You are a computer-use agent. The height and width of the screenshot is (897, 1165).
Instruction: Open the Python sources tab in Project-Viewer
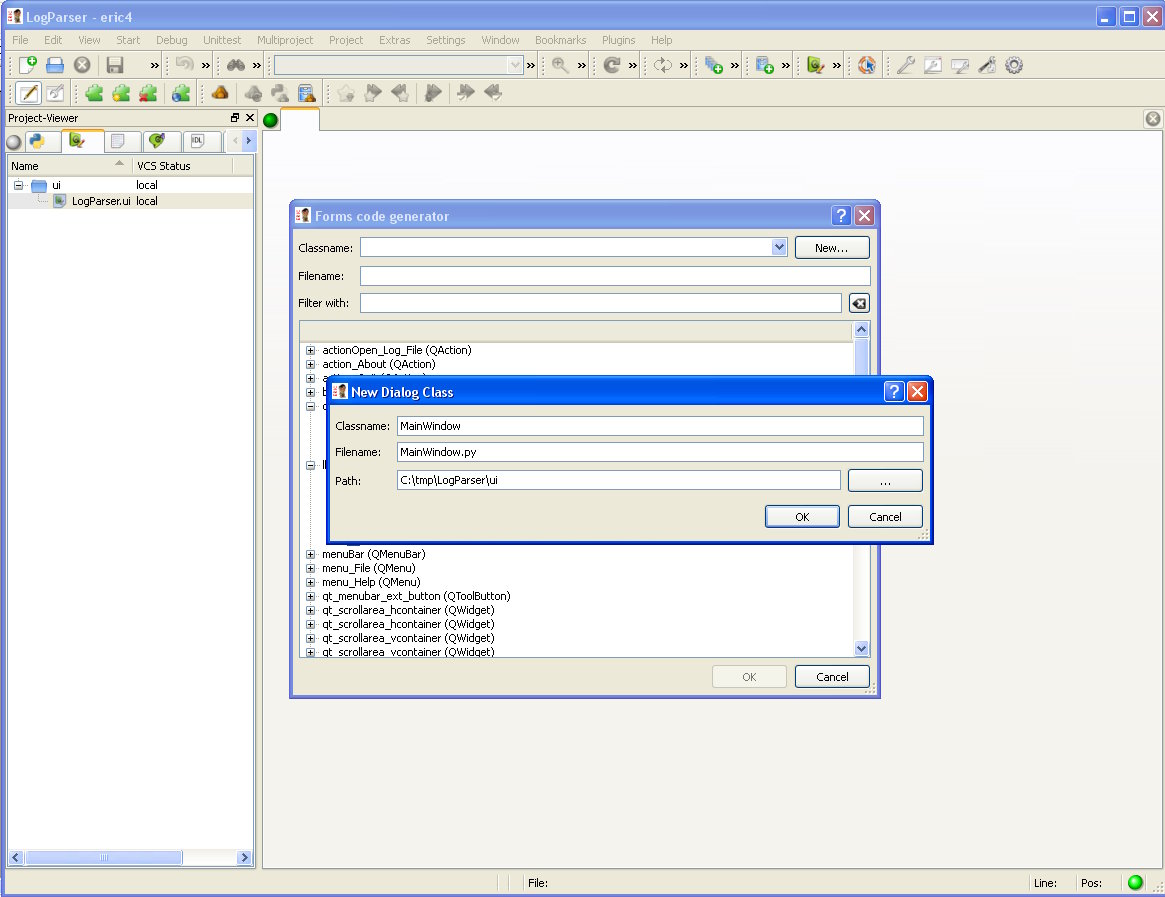37,142
